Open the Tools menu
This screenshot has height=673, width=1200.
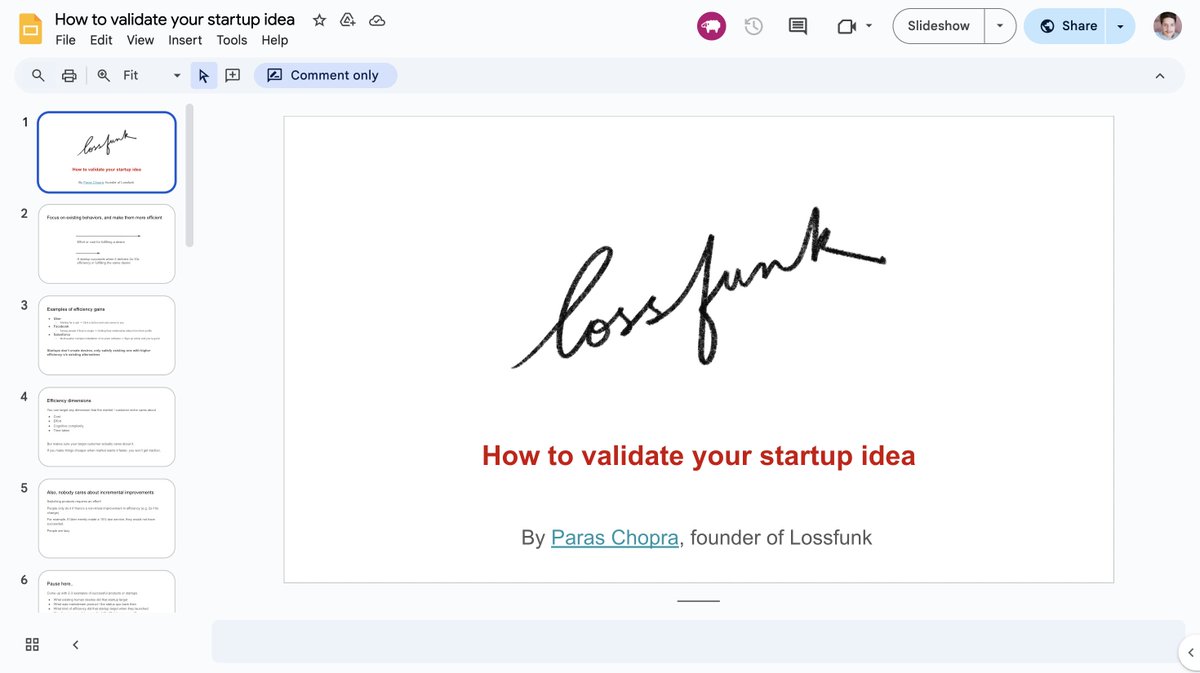(232, 40)
